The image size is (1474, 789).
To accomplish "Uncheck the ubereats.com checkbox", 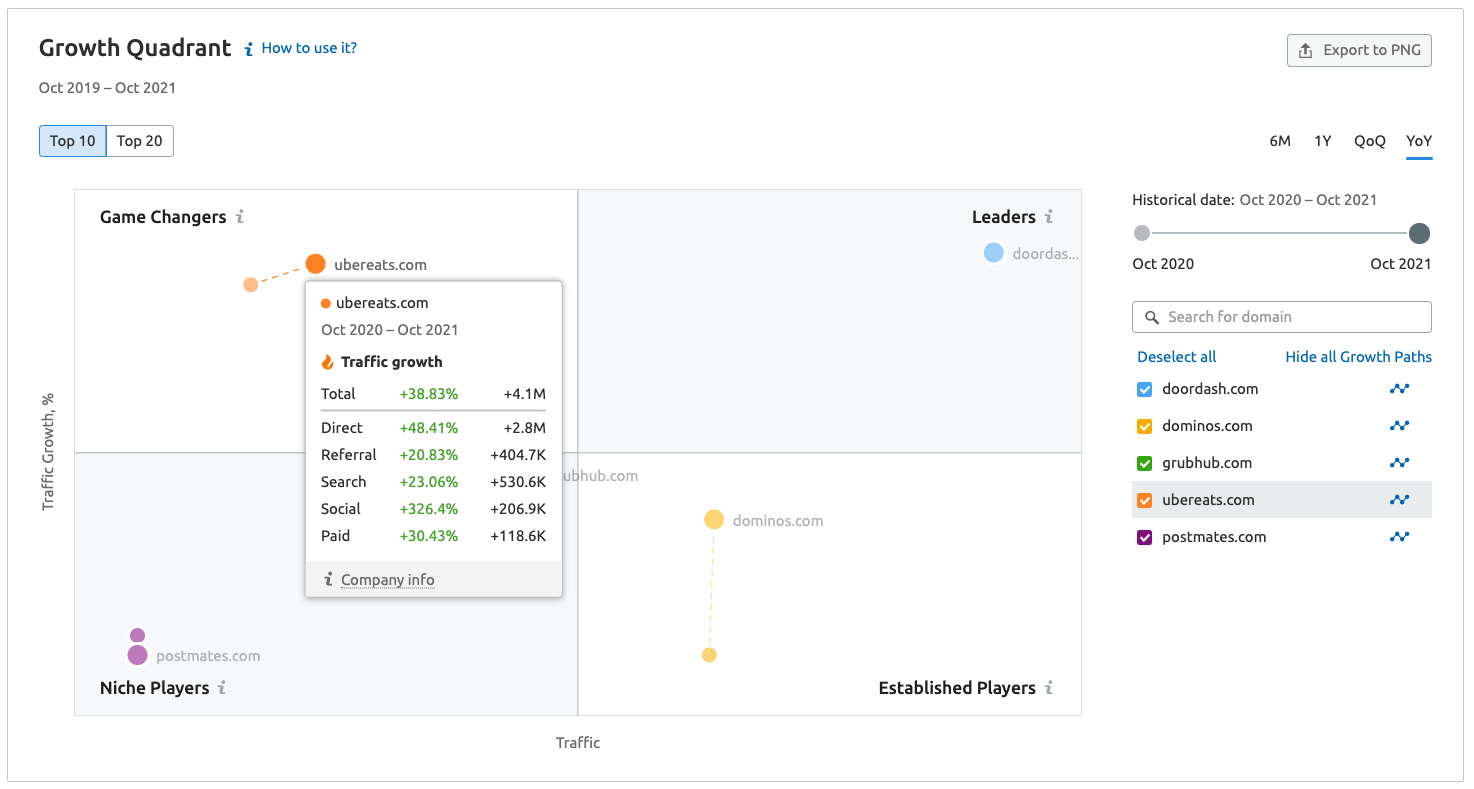I will 1145,500.
